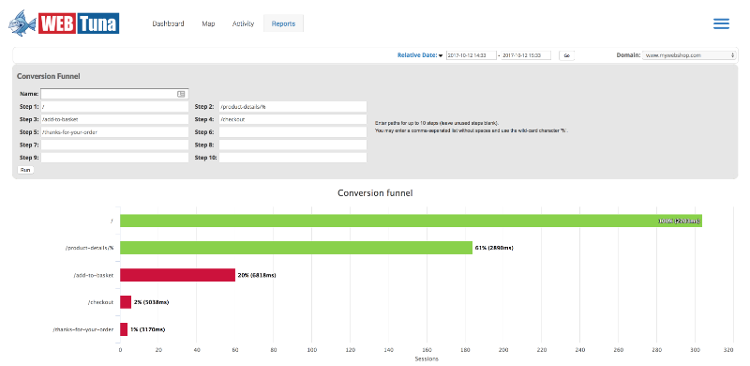Click the "Conversion Funnel" panel heading
The width and height of the screenshot is (750, 366).
coord(48,76)
